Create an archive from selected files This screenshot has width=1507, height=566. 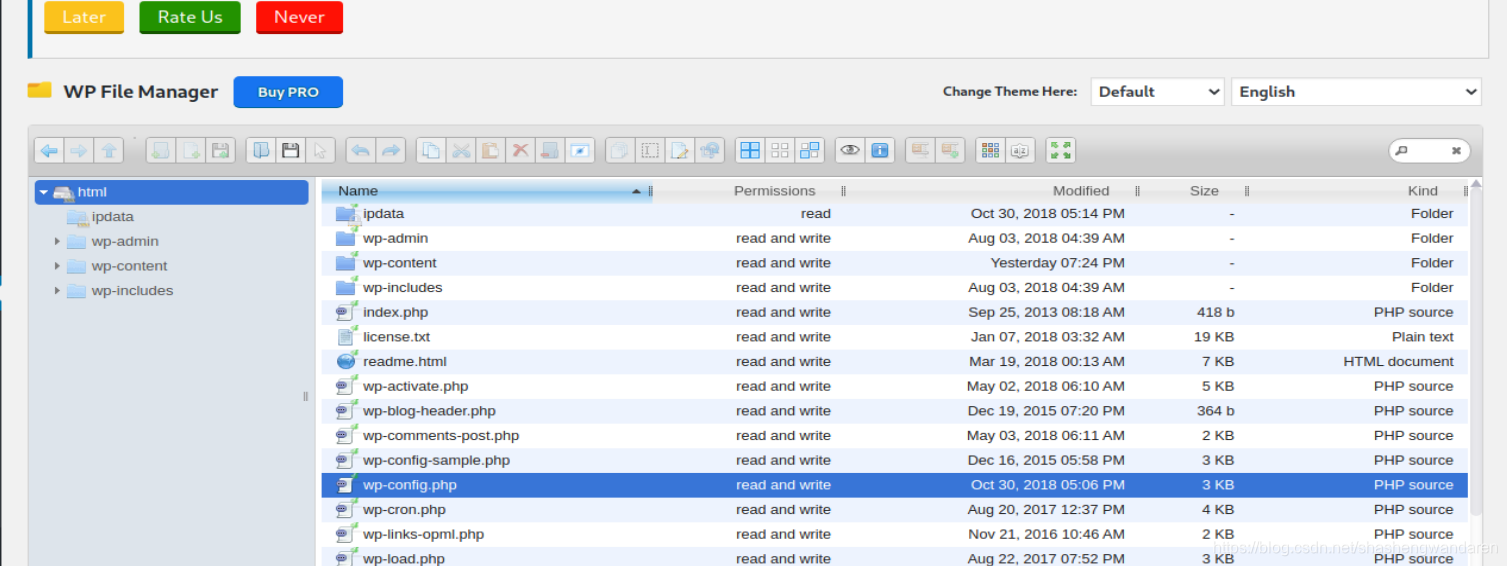[x=950, y=151]
